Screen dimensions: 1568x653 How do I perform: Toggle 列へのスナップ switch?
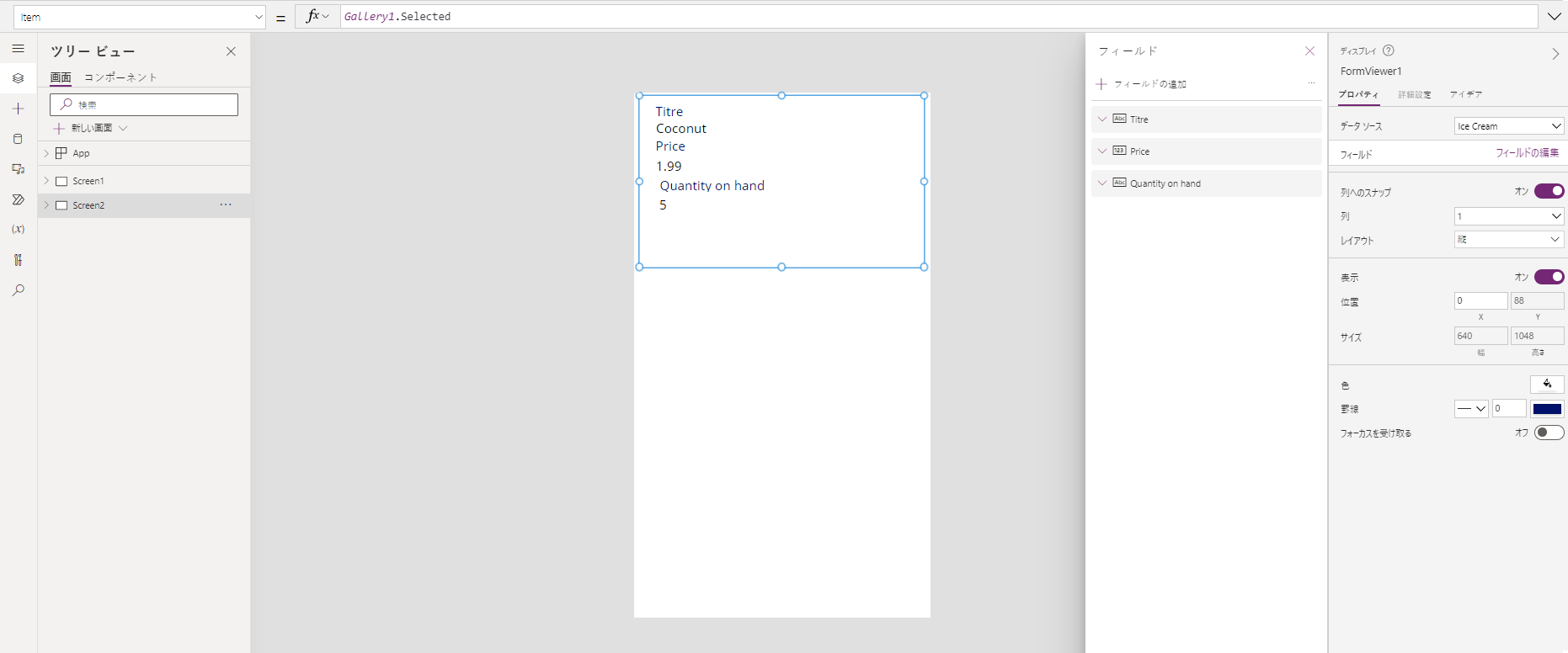(x=1549, y=191)
